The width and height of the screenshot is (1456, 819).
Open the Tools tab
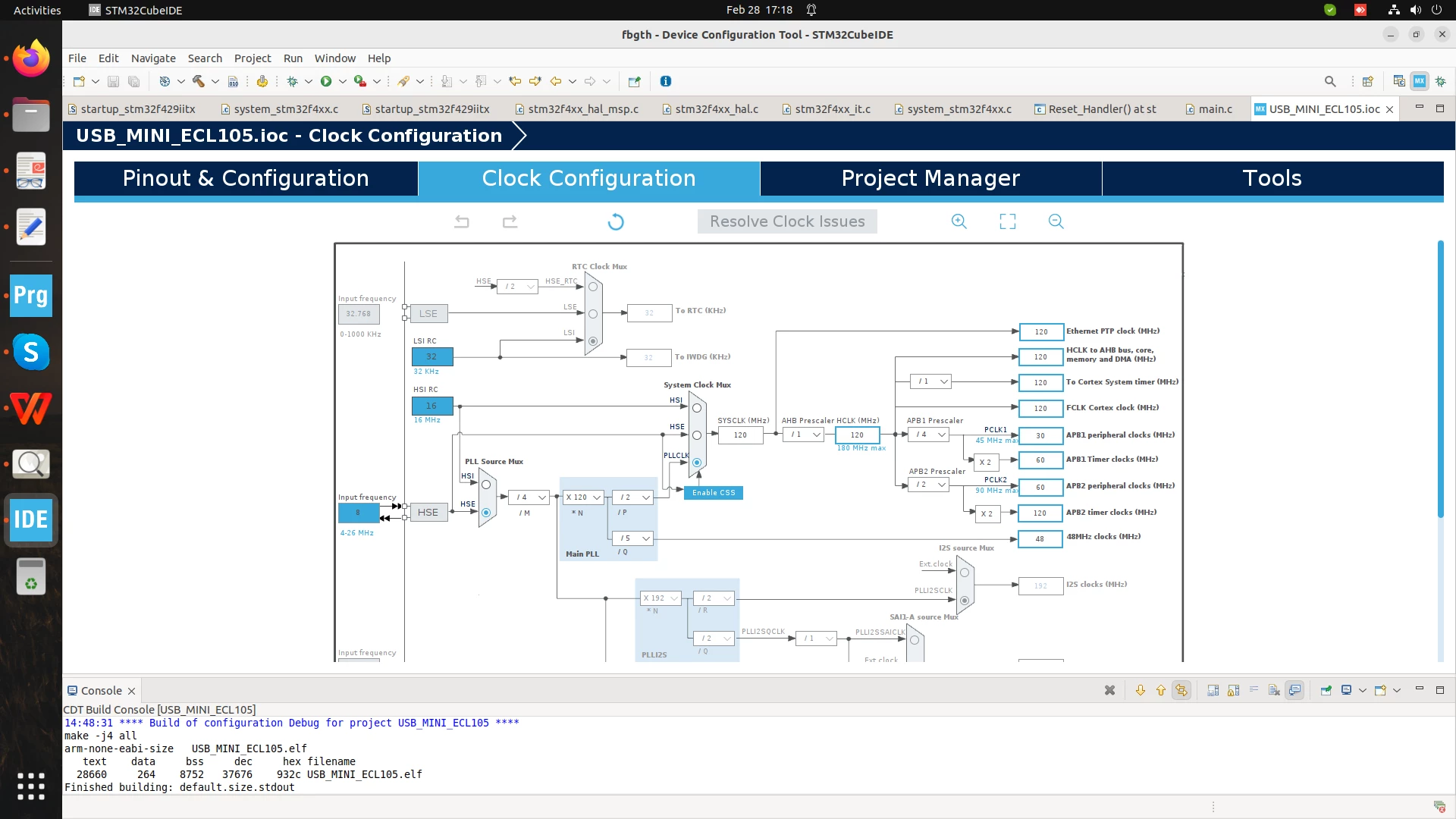click(1272, 178)
